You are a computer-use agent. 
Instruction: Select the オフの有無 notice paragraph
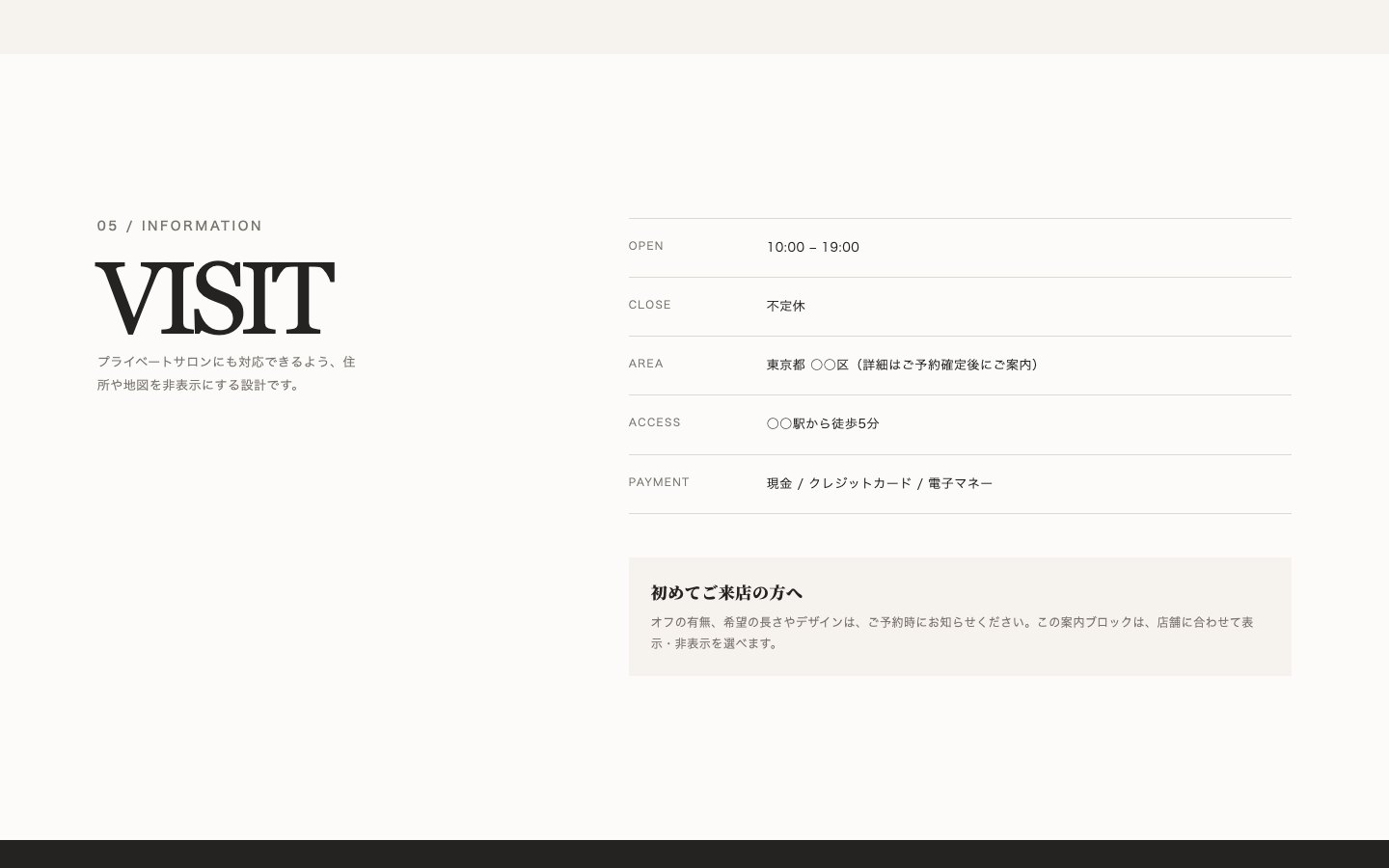pos(952,633)
